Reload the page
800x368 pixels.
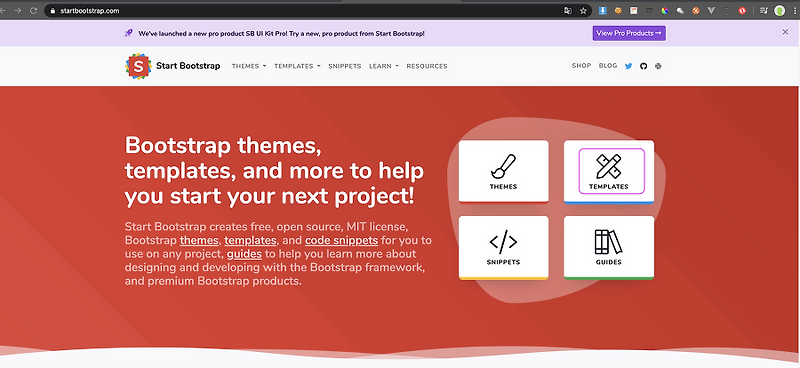(34, 10)
